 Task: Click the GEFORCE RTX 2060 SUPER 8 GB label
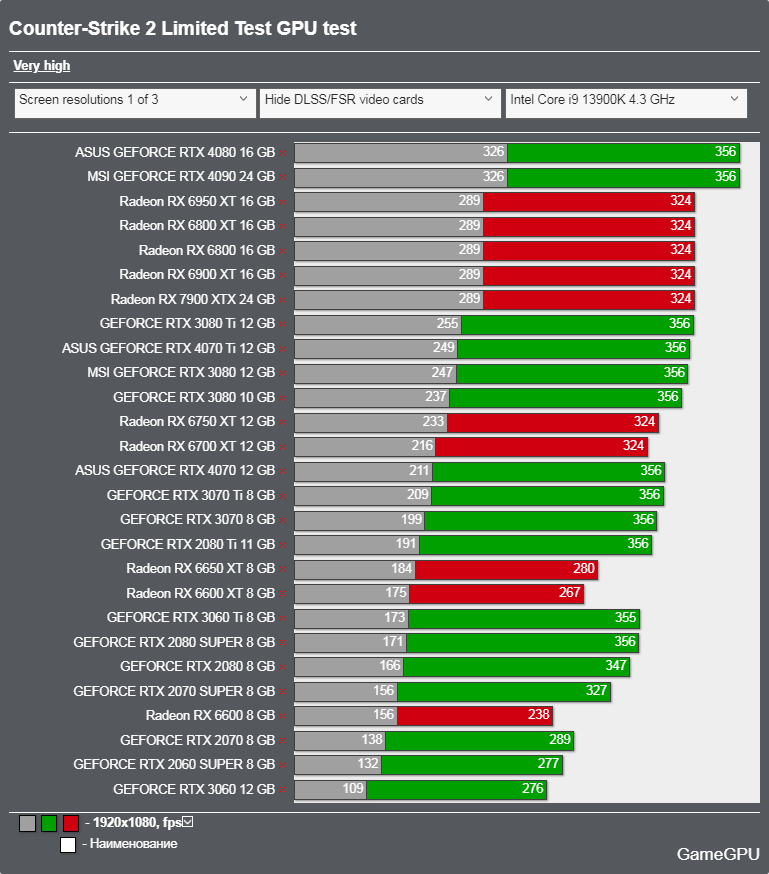pos(174,765)
